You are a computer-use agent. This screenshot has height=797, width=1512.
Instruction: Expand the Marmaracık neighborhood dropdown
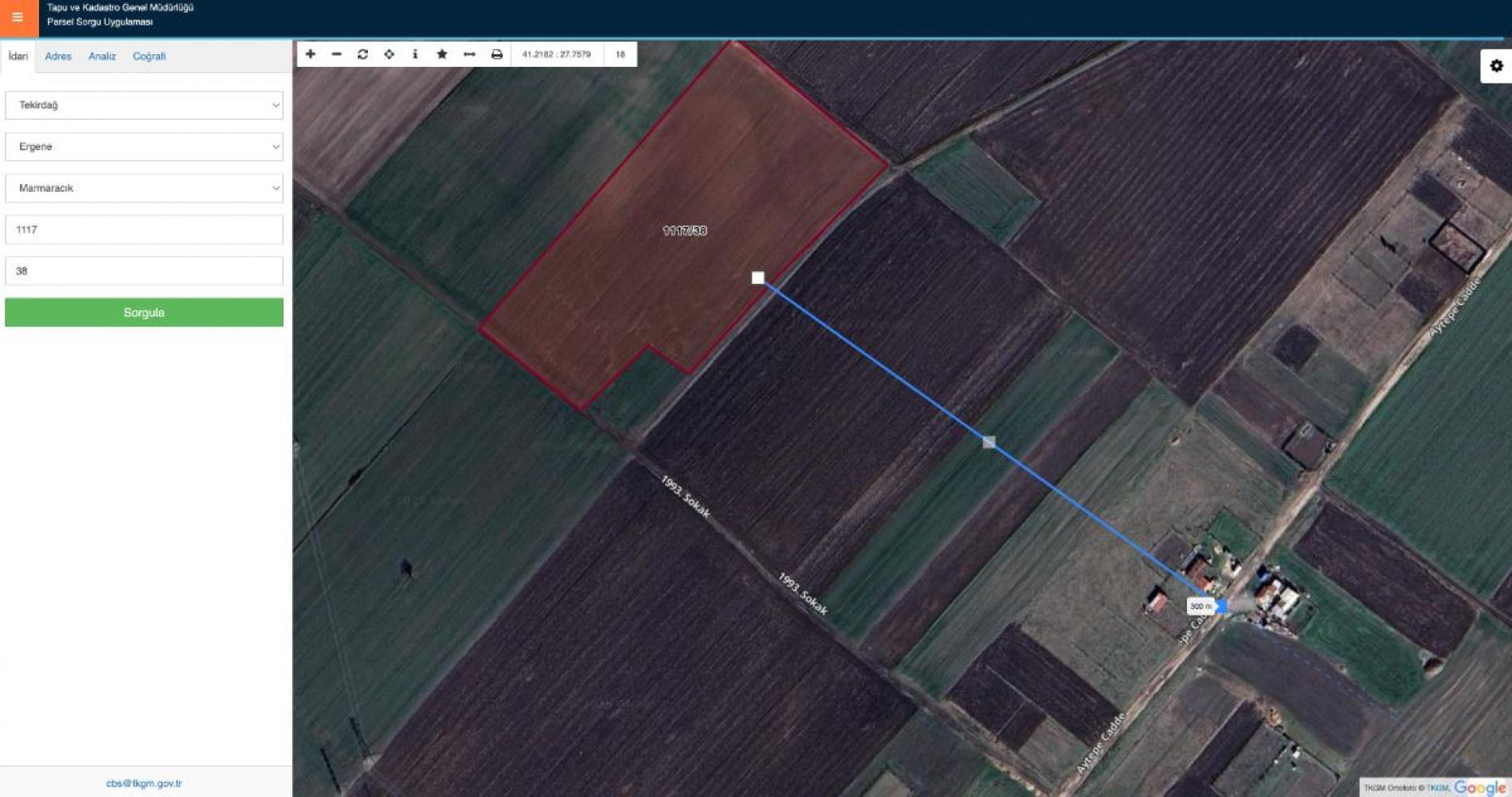coord(144,188)
